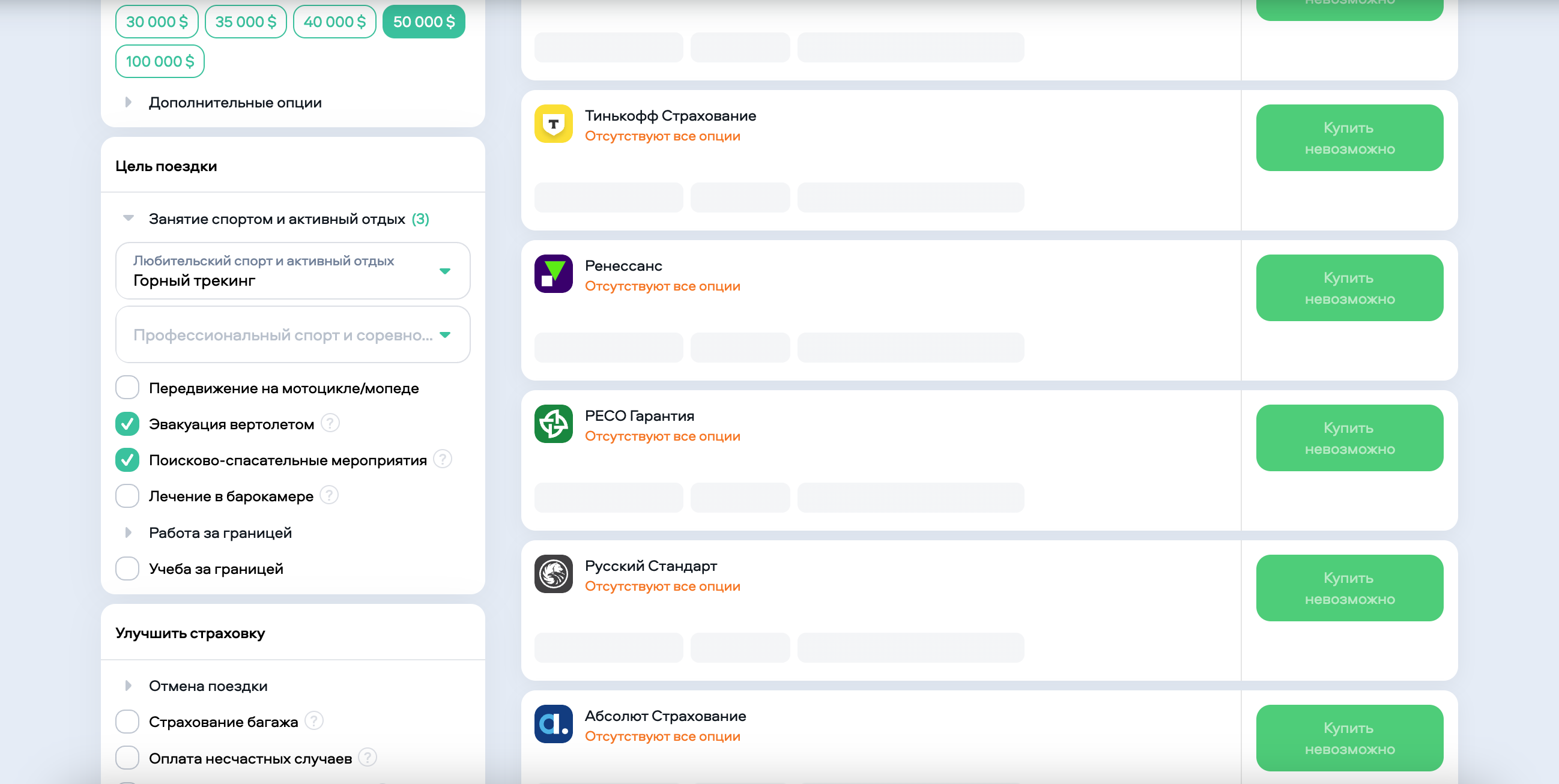Click the РЕСО Гарантия logo icon

553,424
